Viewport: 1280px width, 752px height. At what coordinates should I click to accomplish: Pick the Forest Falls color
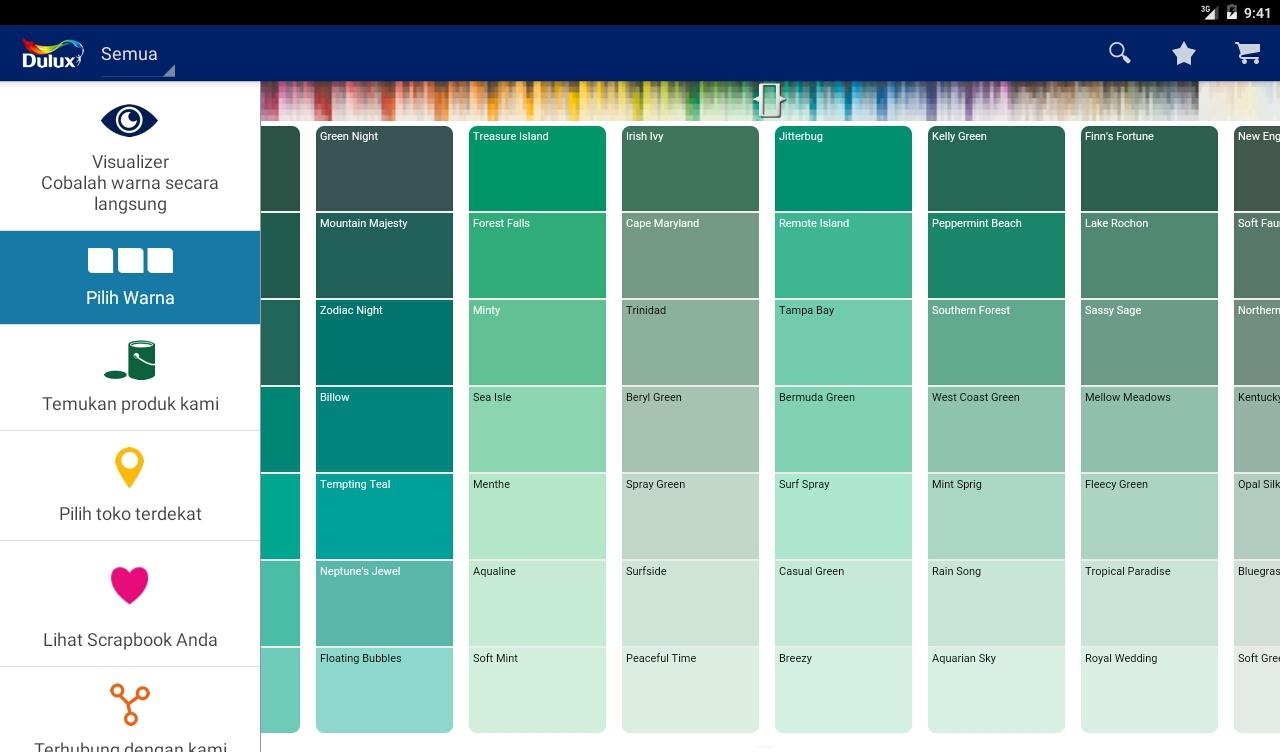[537, 256]
